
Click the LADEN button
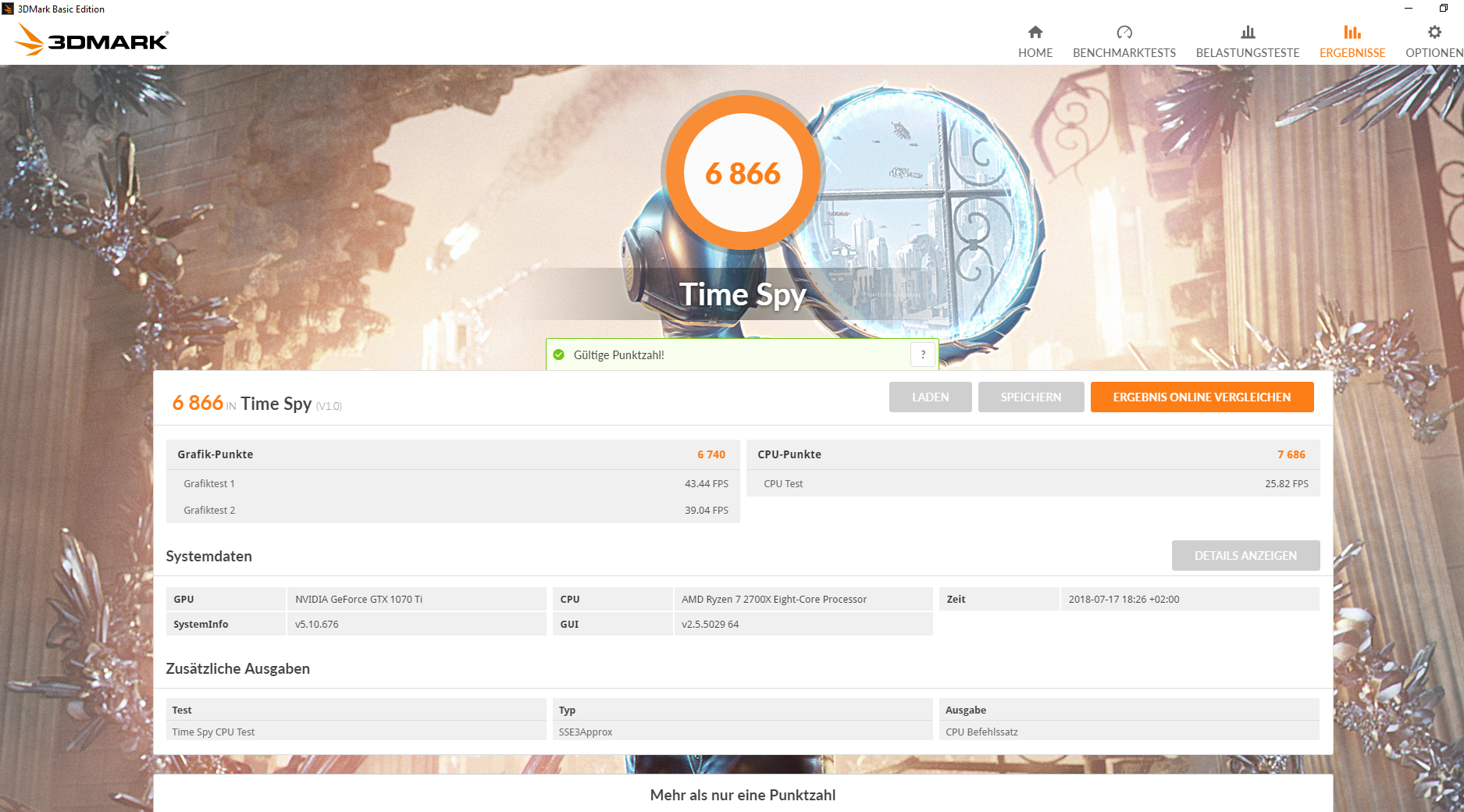931,397
